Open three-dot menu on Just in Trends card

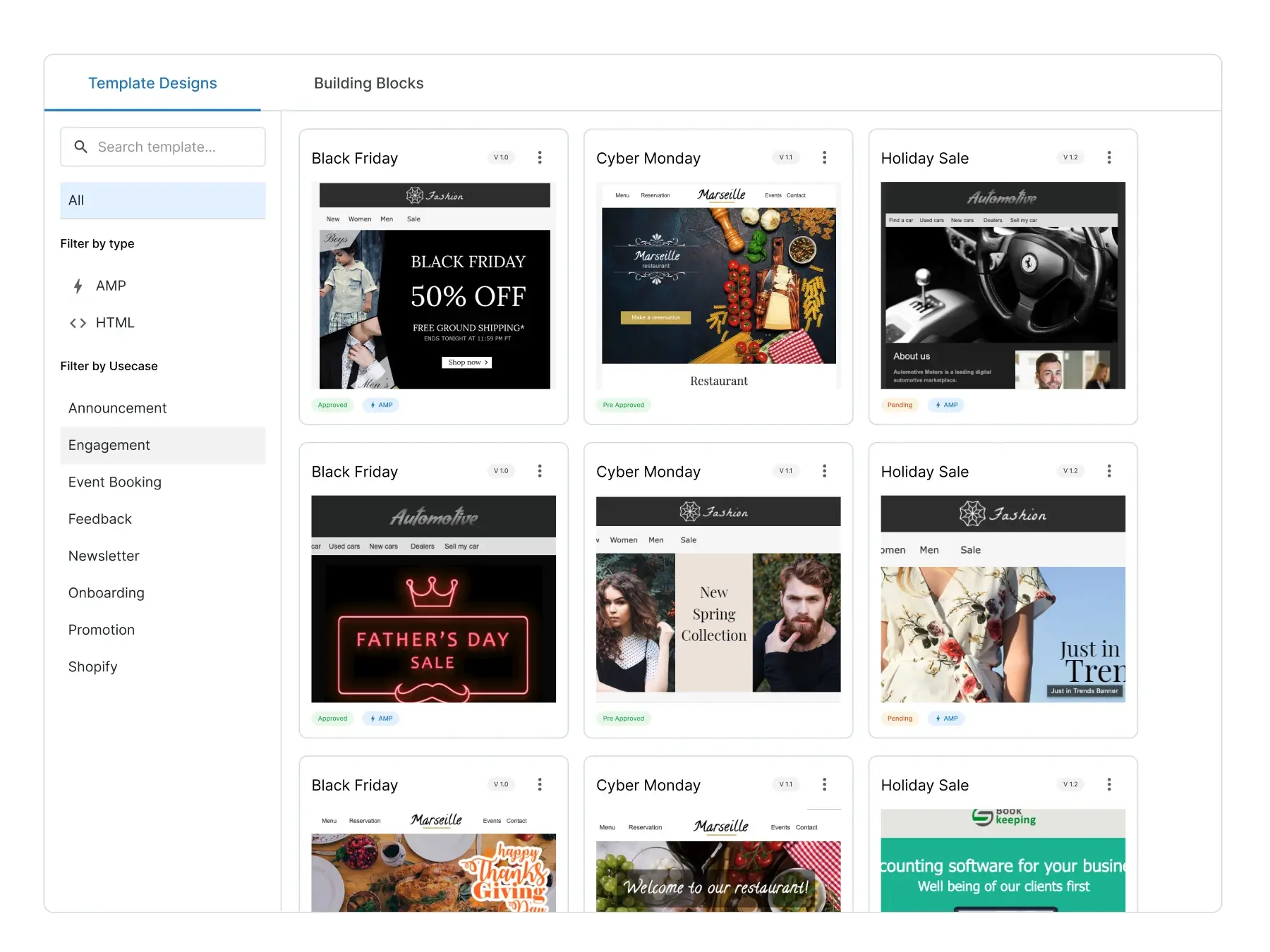[1109, 471]
